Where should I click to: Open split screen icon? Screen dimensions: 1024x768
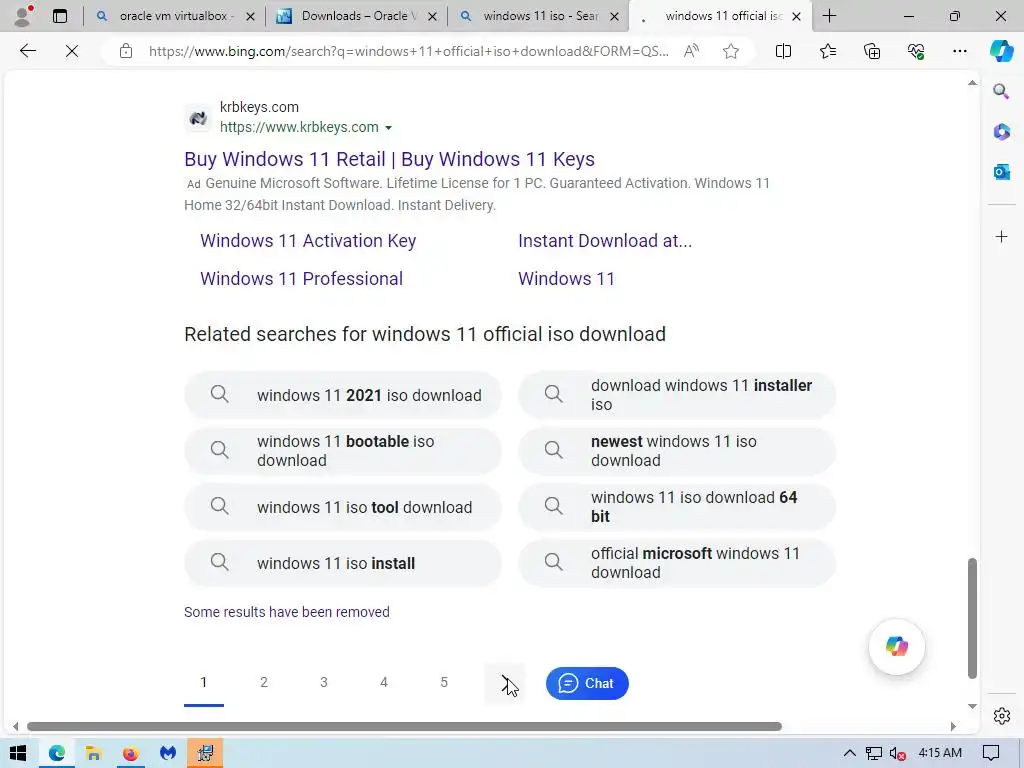tap(783, 51)
